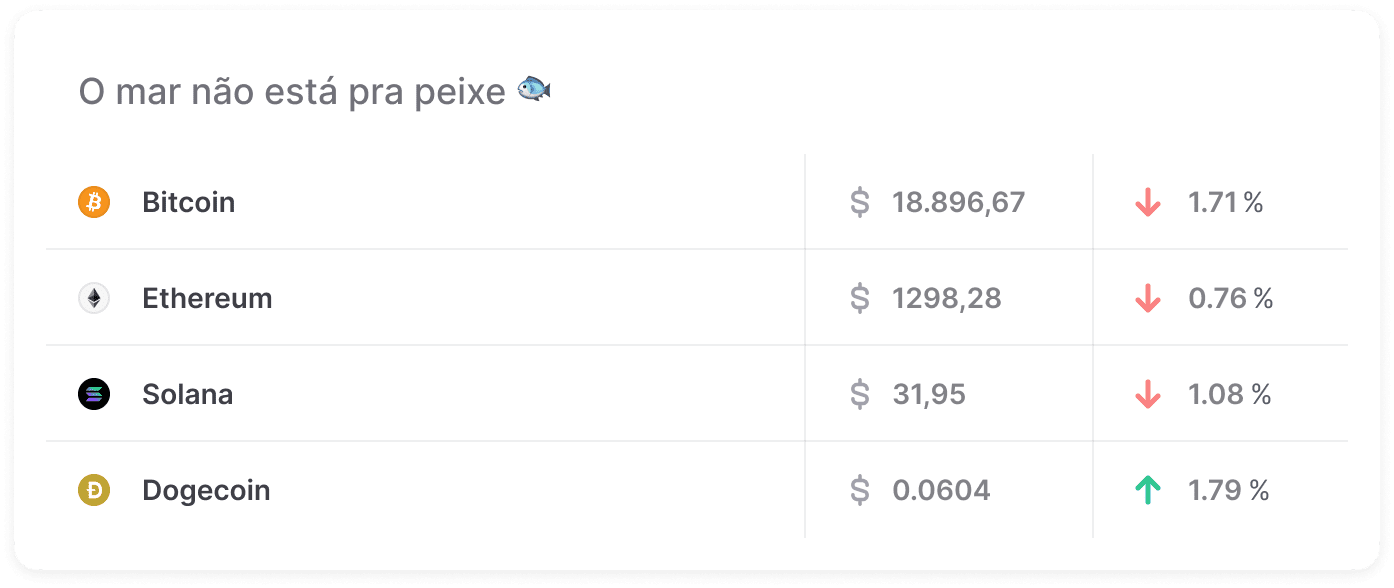Select the Ethereum name label
Viewport: 1394px width, 588px height.
pos(207,298)
